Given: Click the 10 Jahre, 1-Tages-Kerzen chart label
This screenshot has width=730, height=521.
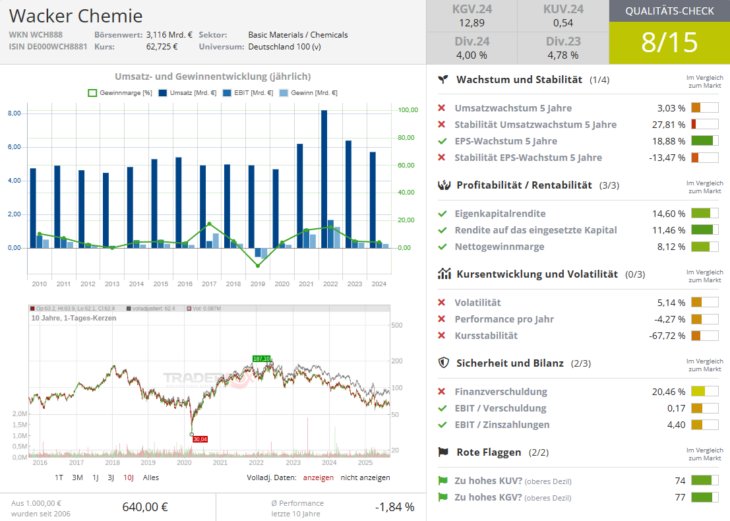Looking at the screenshot, I should coord(74,318).
